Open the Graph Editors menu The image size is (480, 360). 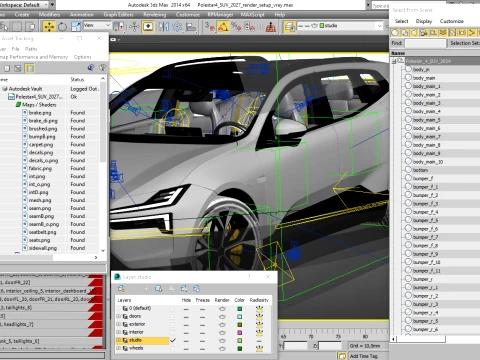(118, 15)
